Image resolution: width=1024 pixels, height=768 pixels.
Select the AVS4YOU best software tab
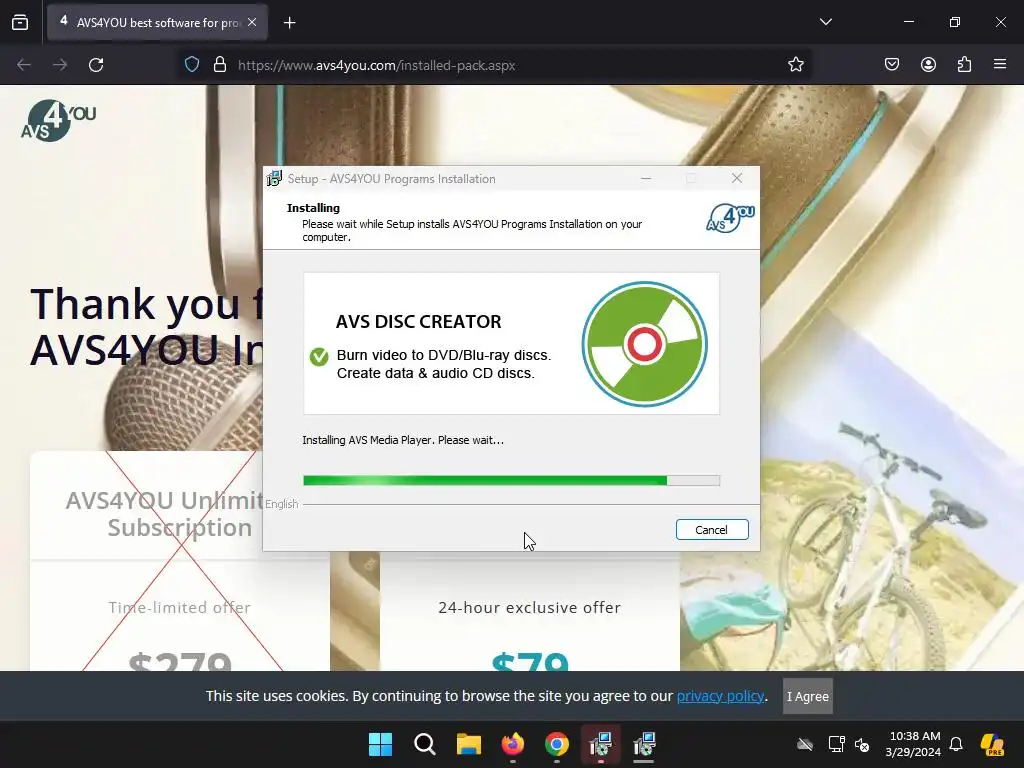[x=157, y=22]
